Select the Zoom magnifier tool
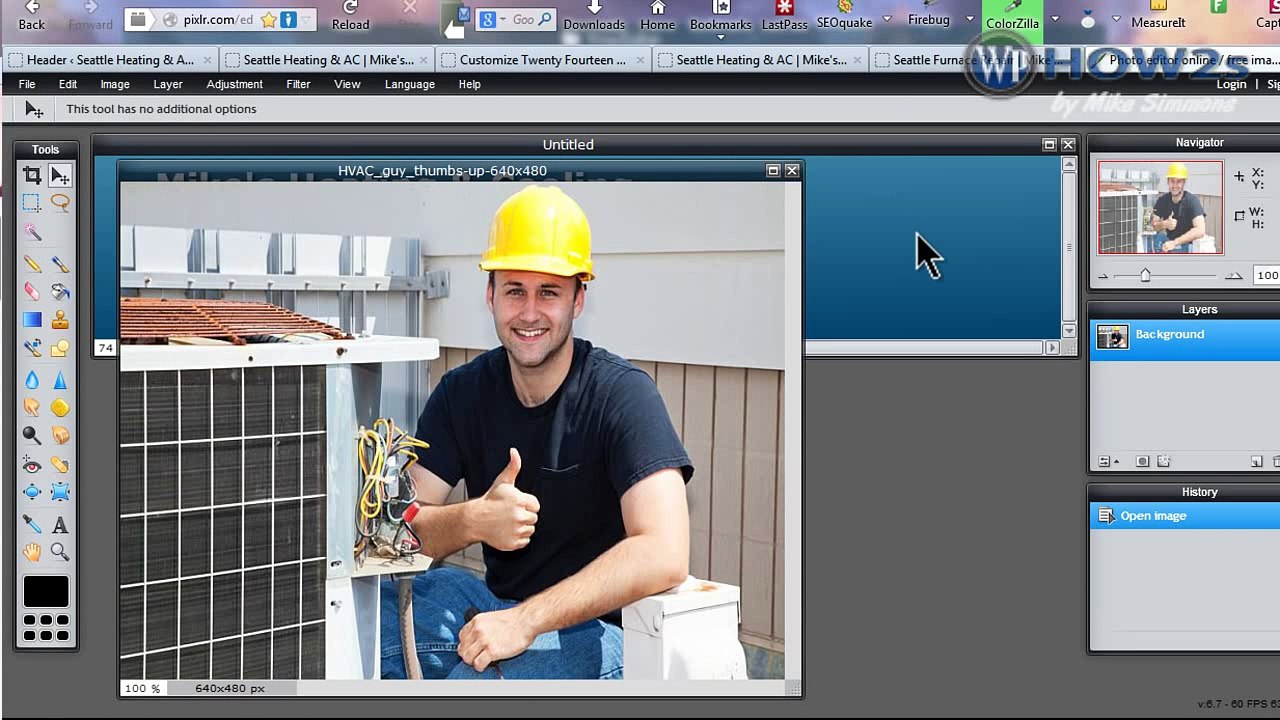This screenshot has width=1280, height=720. pos(60,551)
